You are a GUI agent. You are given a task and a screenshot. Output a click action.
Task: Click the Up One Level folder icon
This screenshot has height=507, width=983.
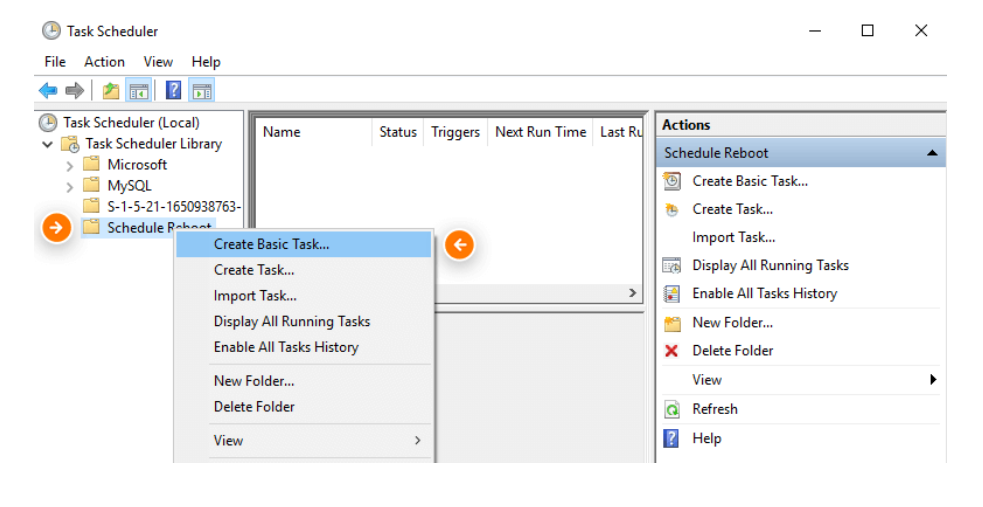coord(111,91)
